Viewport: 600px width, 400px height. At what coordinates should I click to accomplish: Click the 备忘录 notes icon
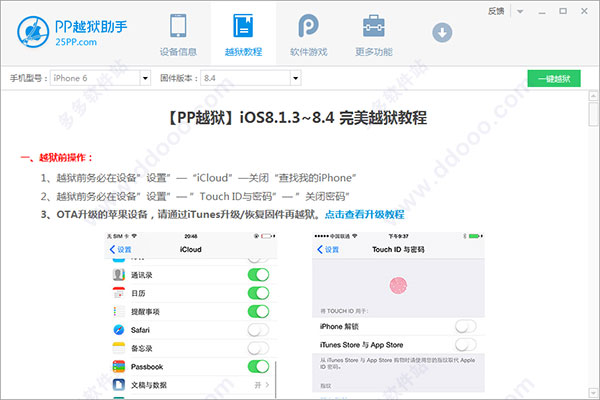(119, 348)
